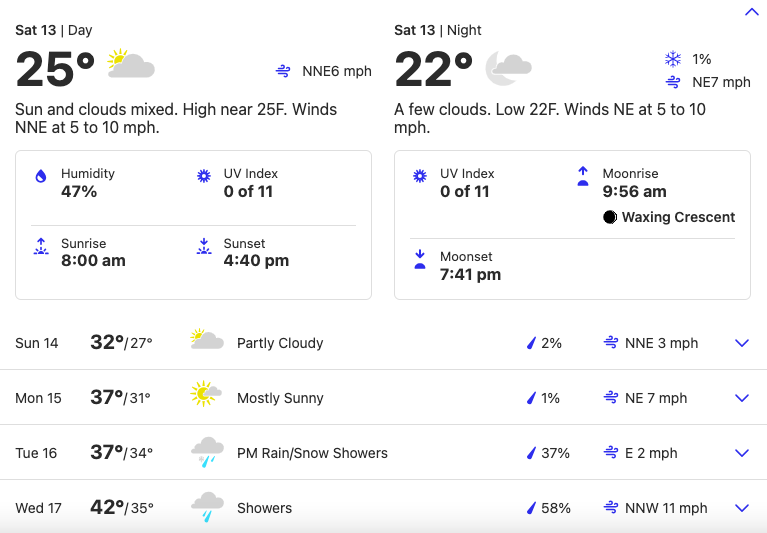Viewport: 767px width, 533px height.
Task: Click the Sun 14 rain chance icon
Action: coord(531,343)
